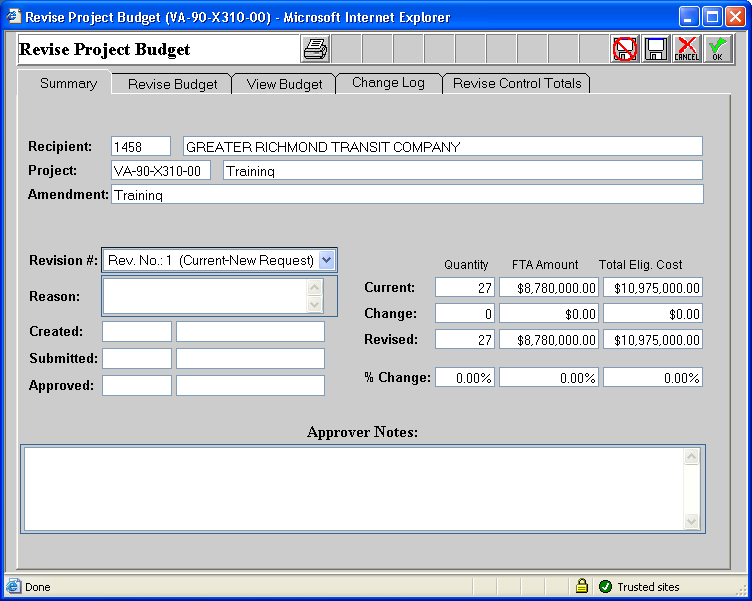
Task: Click the second Created field
Action: 250,331
